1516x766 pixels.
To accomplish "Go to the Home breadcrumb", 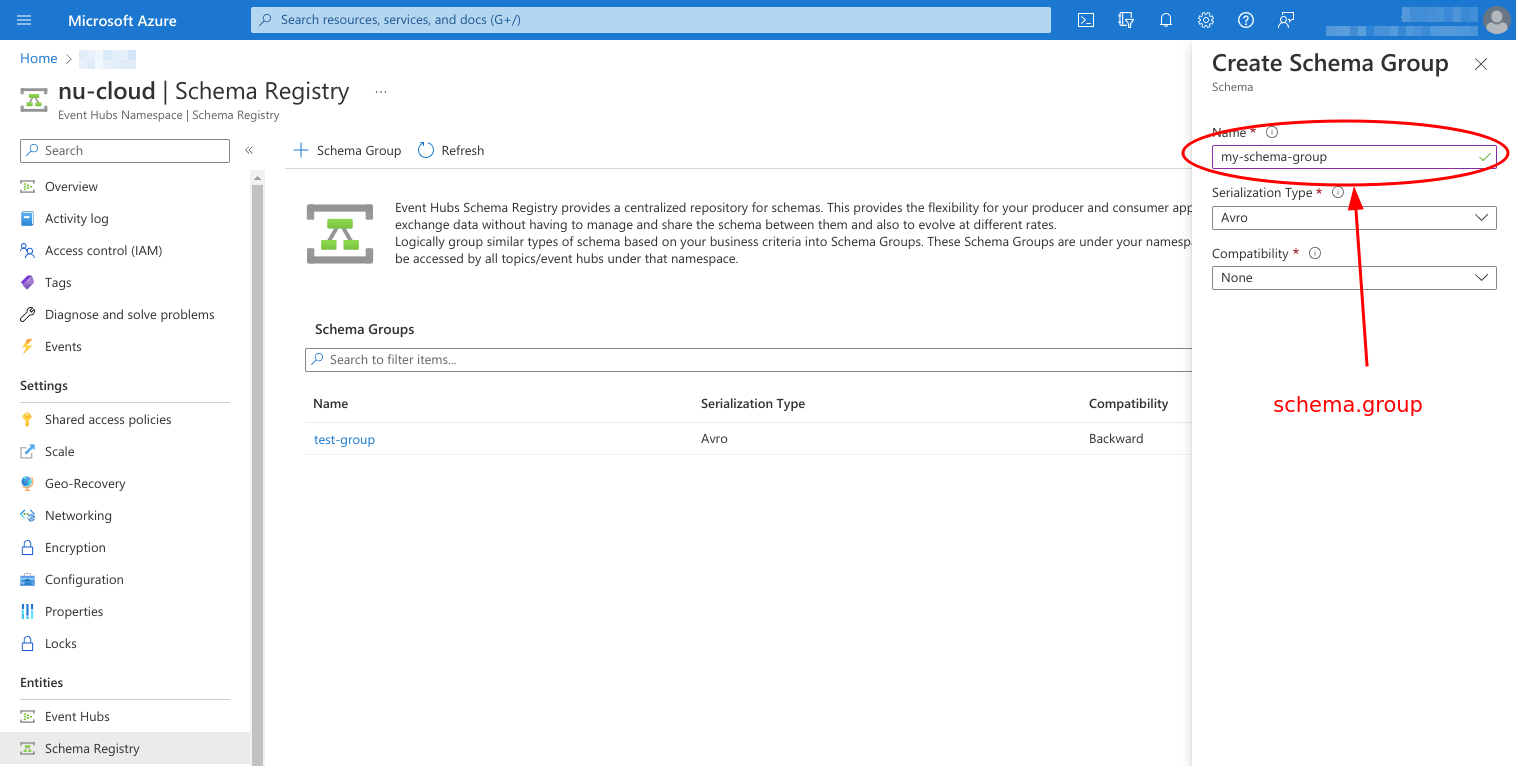I will (38, 58).
